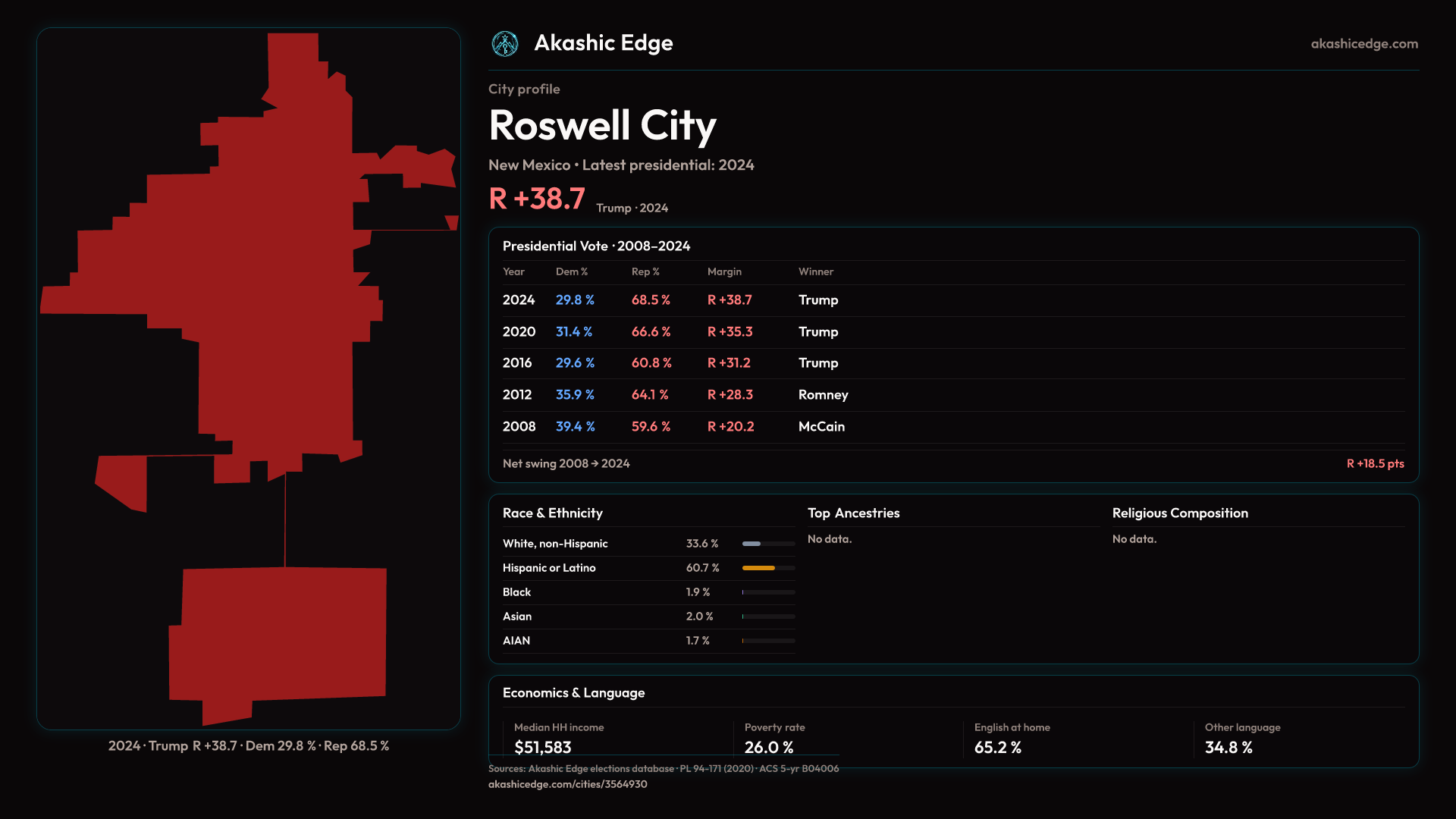Click the Akashic Edge logo icon

tap(504, 44)
